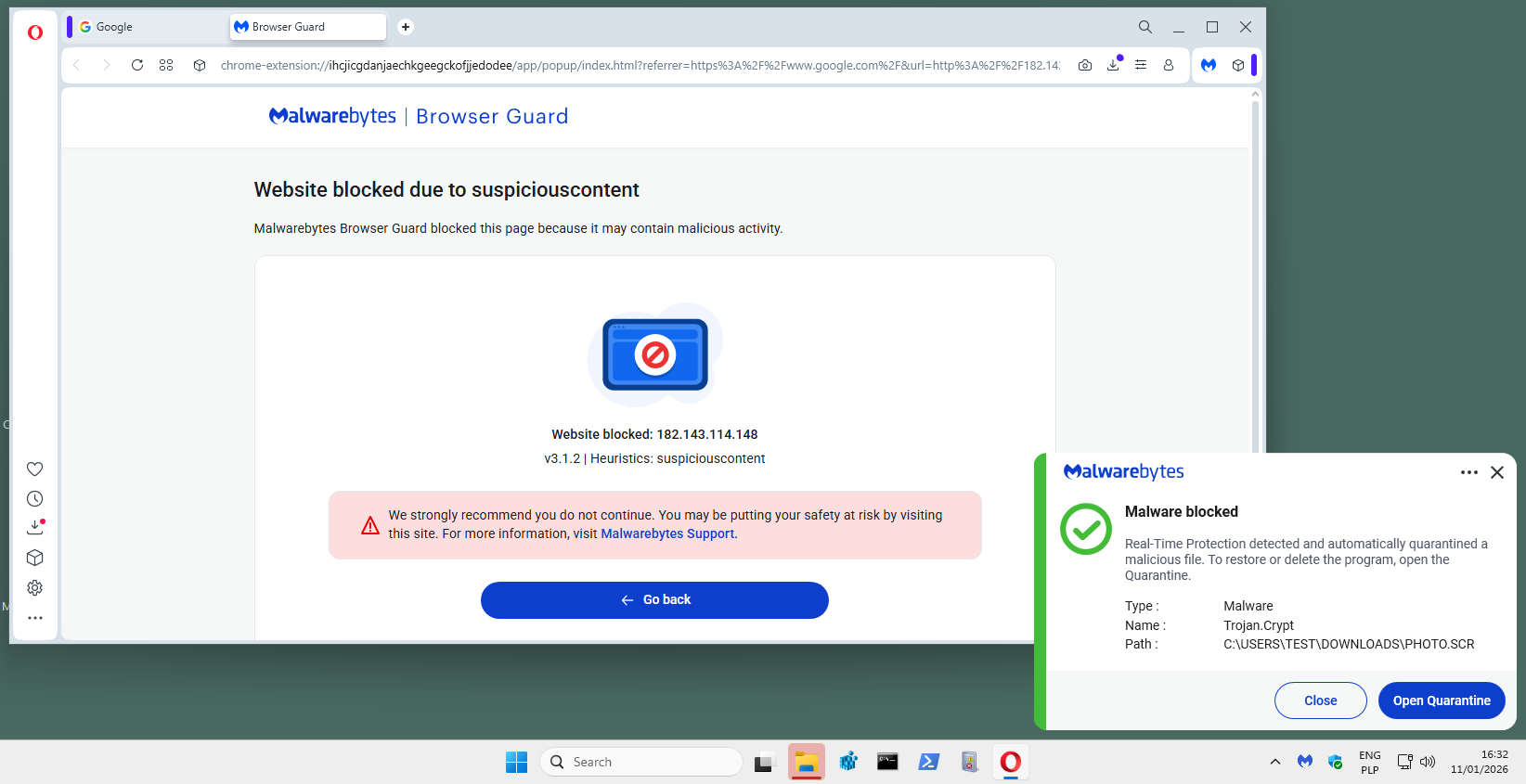The width and height of the screenshot is (1526, 784).
Task: Take snapshot with camera icon
Action: pyautogui.click(x=1085, y=65)
